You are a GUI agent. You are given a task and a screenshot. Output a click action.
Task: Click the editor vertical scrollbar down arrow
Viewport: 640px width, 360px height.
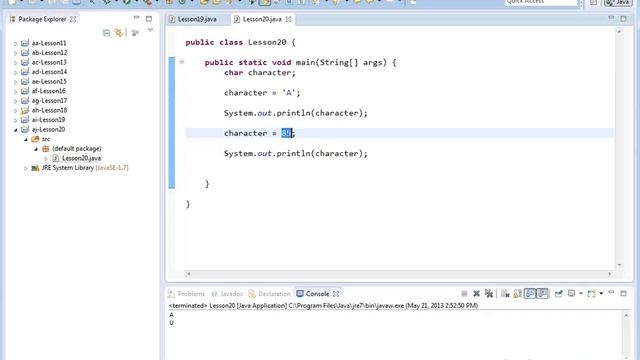click(x=619, y=265)
